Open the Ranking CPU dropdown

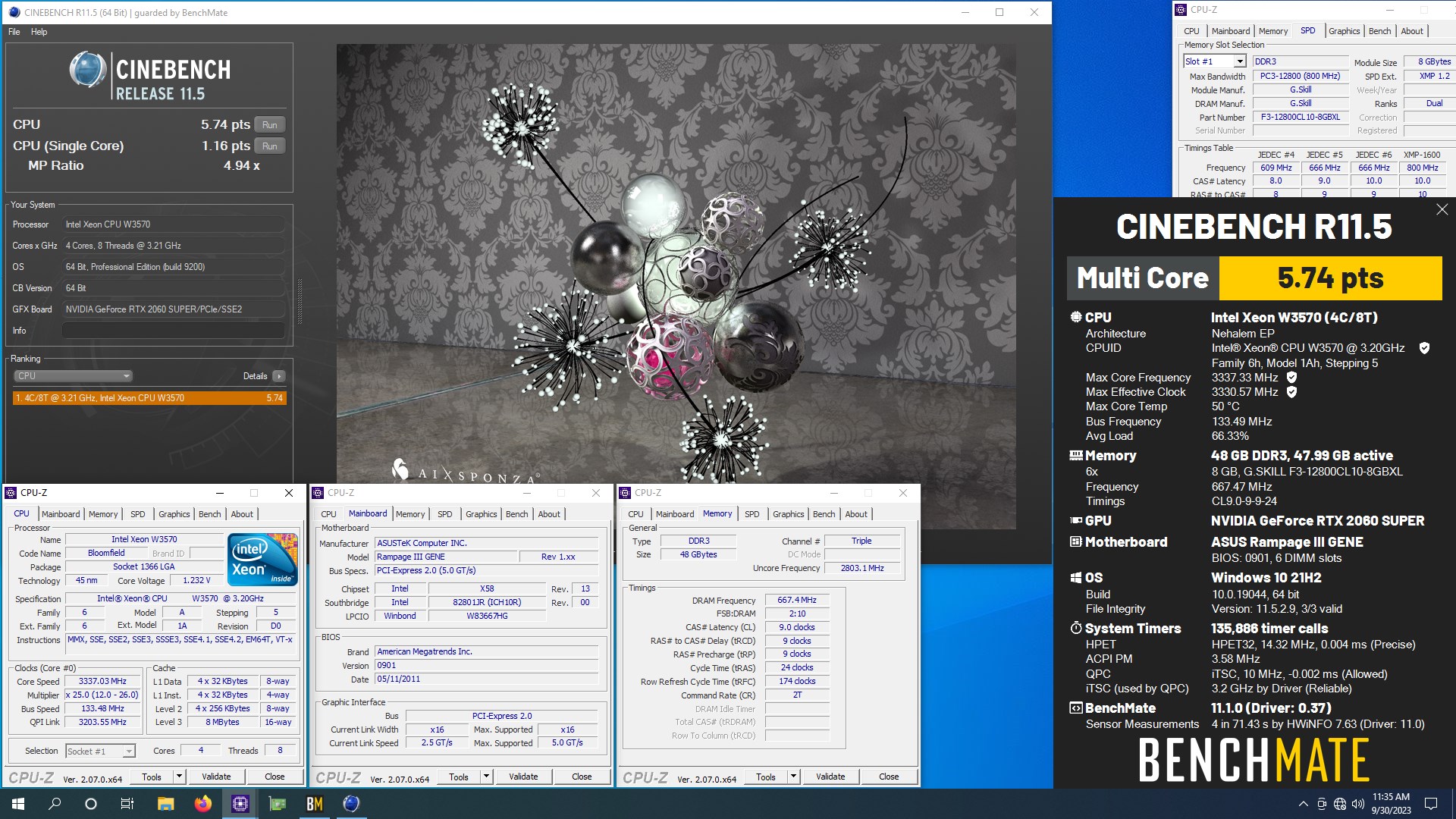click(73, 376)
